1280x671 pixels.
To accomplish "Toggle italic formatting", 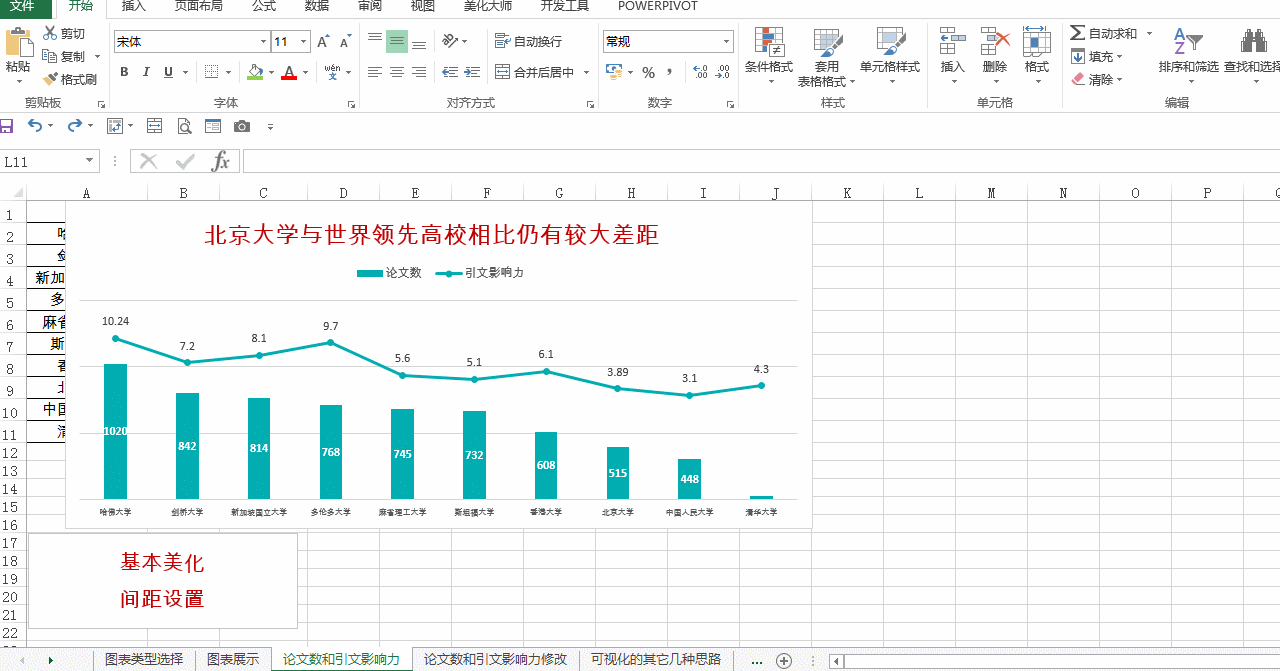I will coord(146,72).
